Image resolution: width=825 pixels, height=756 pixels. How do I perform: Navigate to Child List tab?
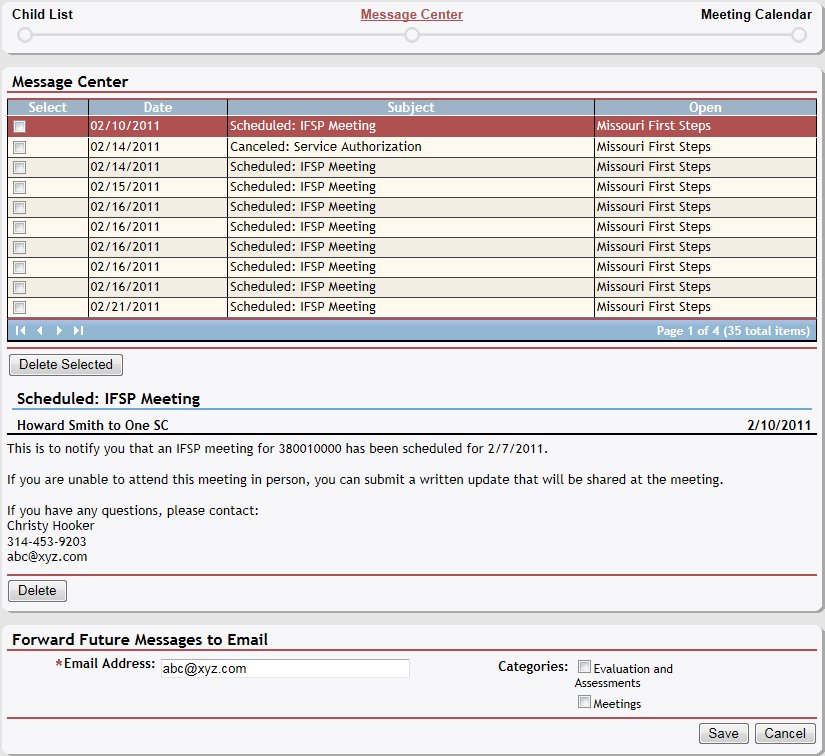point(42,15)
